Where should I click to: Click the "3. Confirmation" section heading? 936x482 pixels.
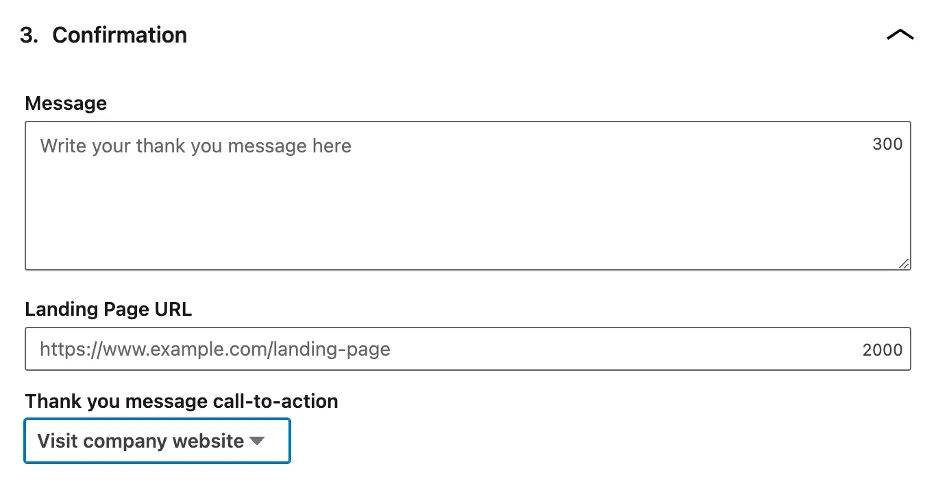(x=104, y=35)
